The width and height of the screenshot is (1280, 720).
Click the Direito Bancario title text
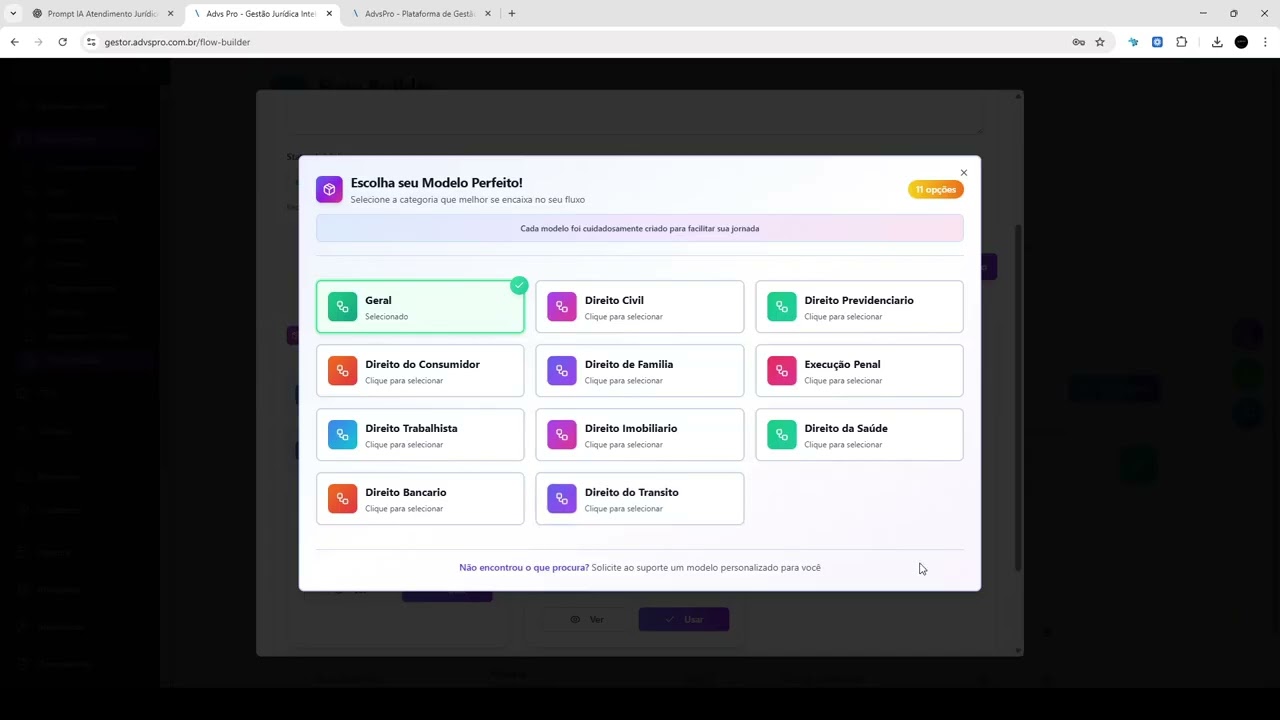[406, 492]
